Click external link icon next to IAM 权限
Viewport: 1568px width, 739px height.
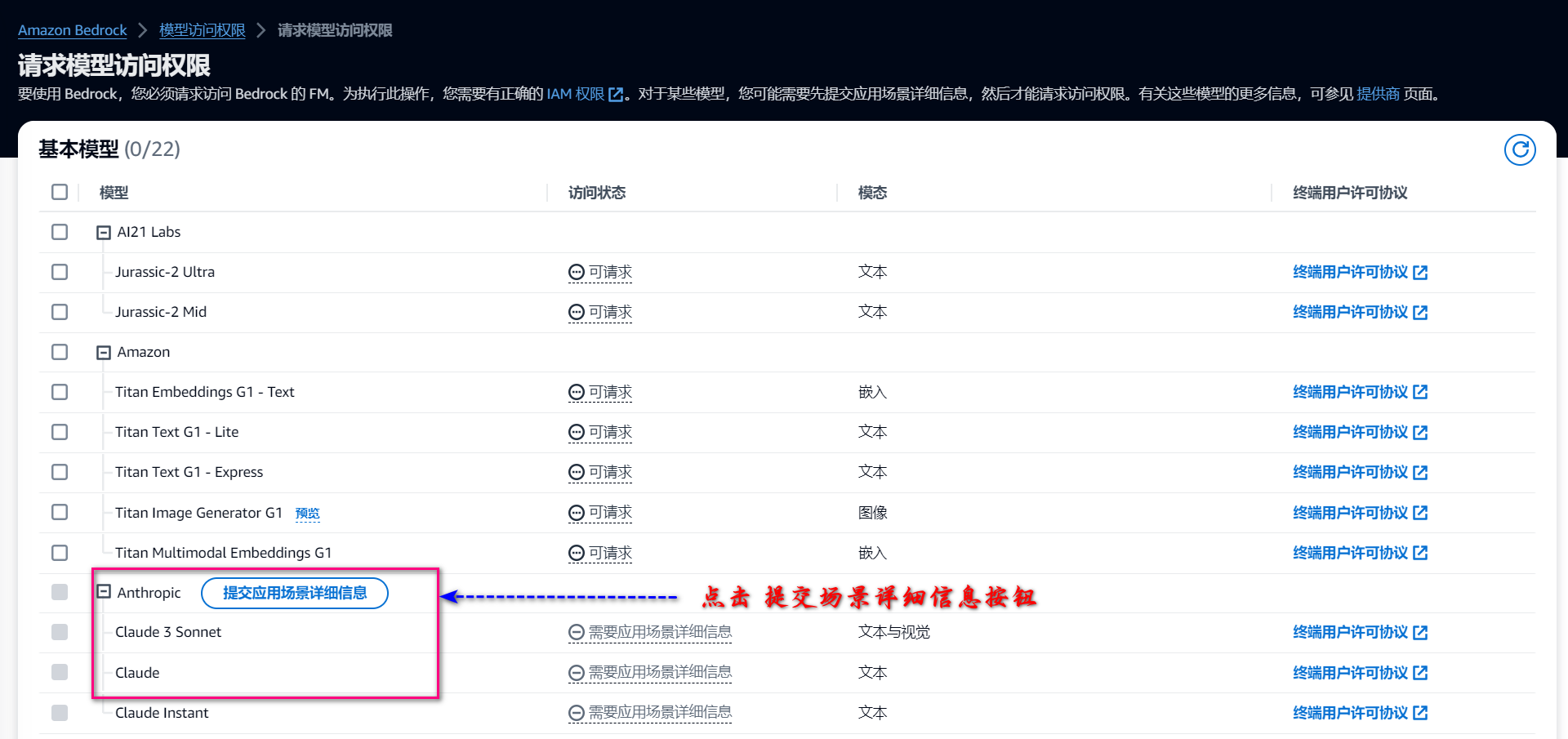617,95
